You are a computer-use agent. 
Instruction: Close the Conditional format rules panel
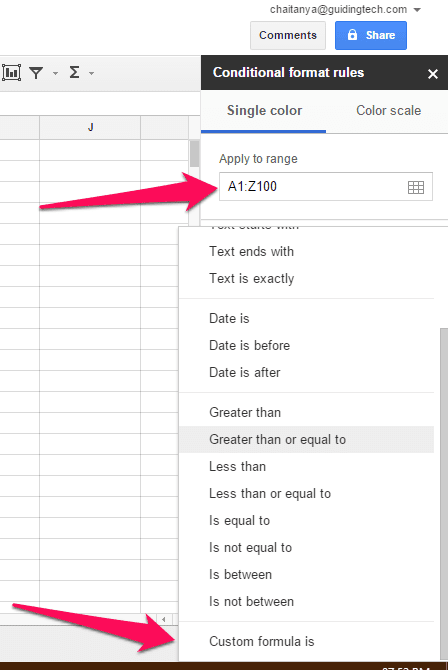click(x=433, y=74)
